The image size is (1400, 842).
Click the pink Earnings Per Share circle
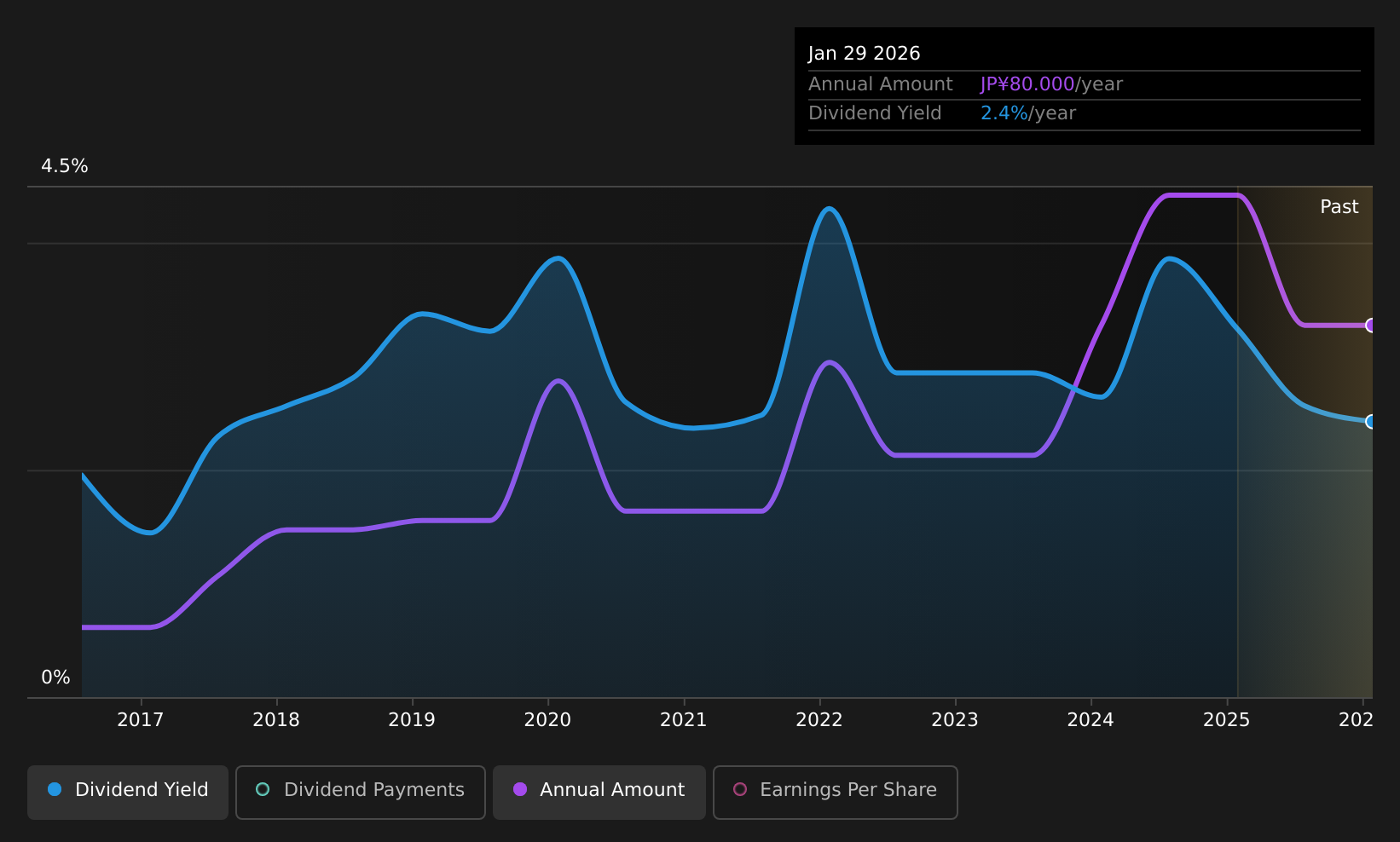pos(740,789)
